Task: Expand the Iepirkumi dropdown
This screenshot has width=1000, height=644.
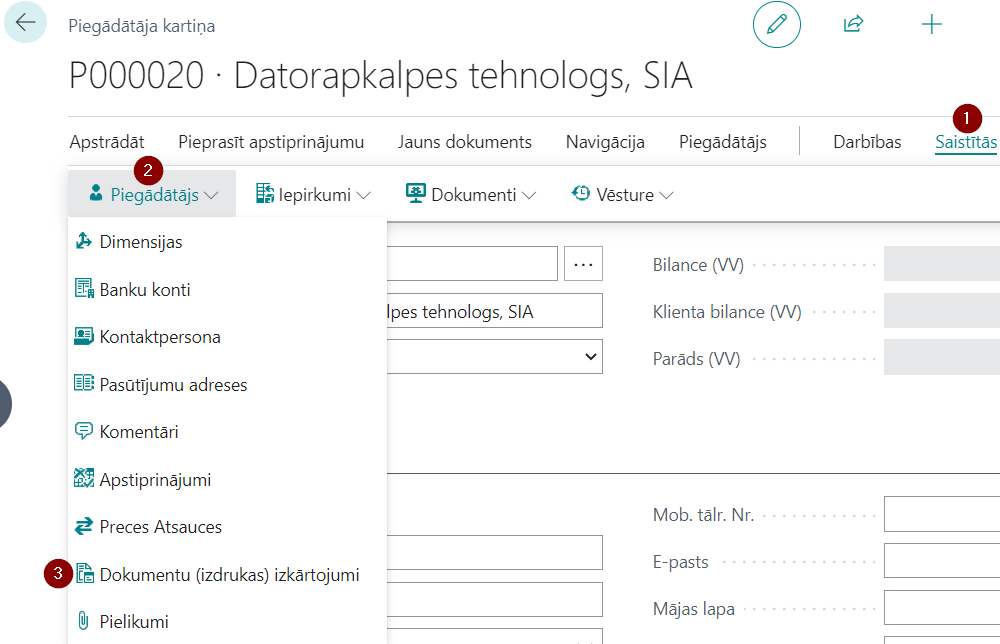Action: pos(312,194)
